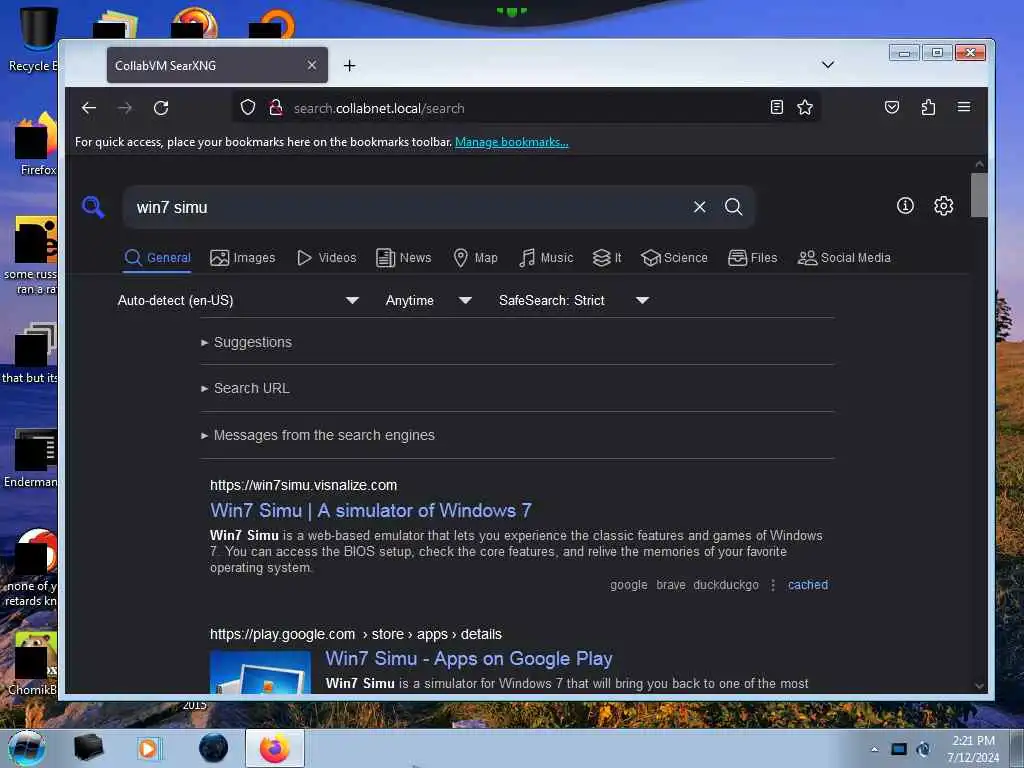Open the globe browser taskbar icon
Screen dimensions: 1024x768
(x=214, y=748)
